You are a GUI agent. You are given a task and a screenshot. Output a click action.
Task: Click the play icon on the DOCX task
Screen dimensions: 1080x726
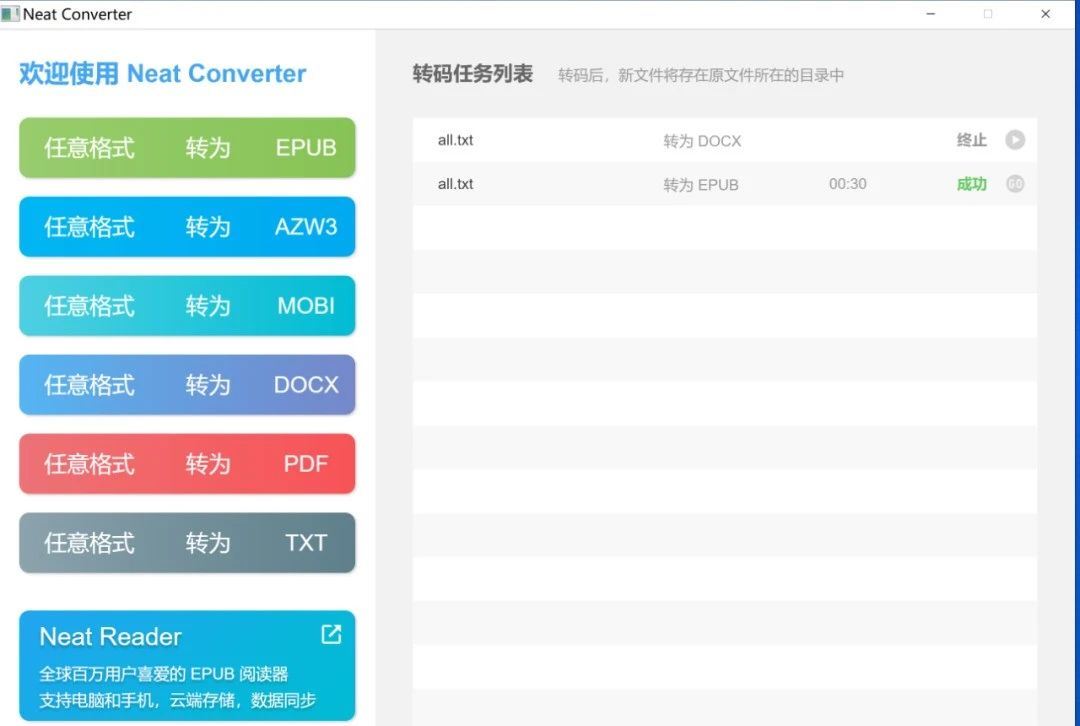click(x=1015, y=140)
